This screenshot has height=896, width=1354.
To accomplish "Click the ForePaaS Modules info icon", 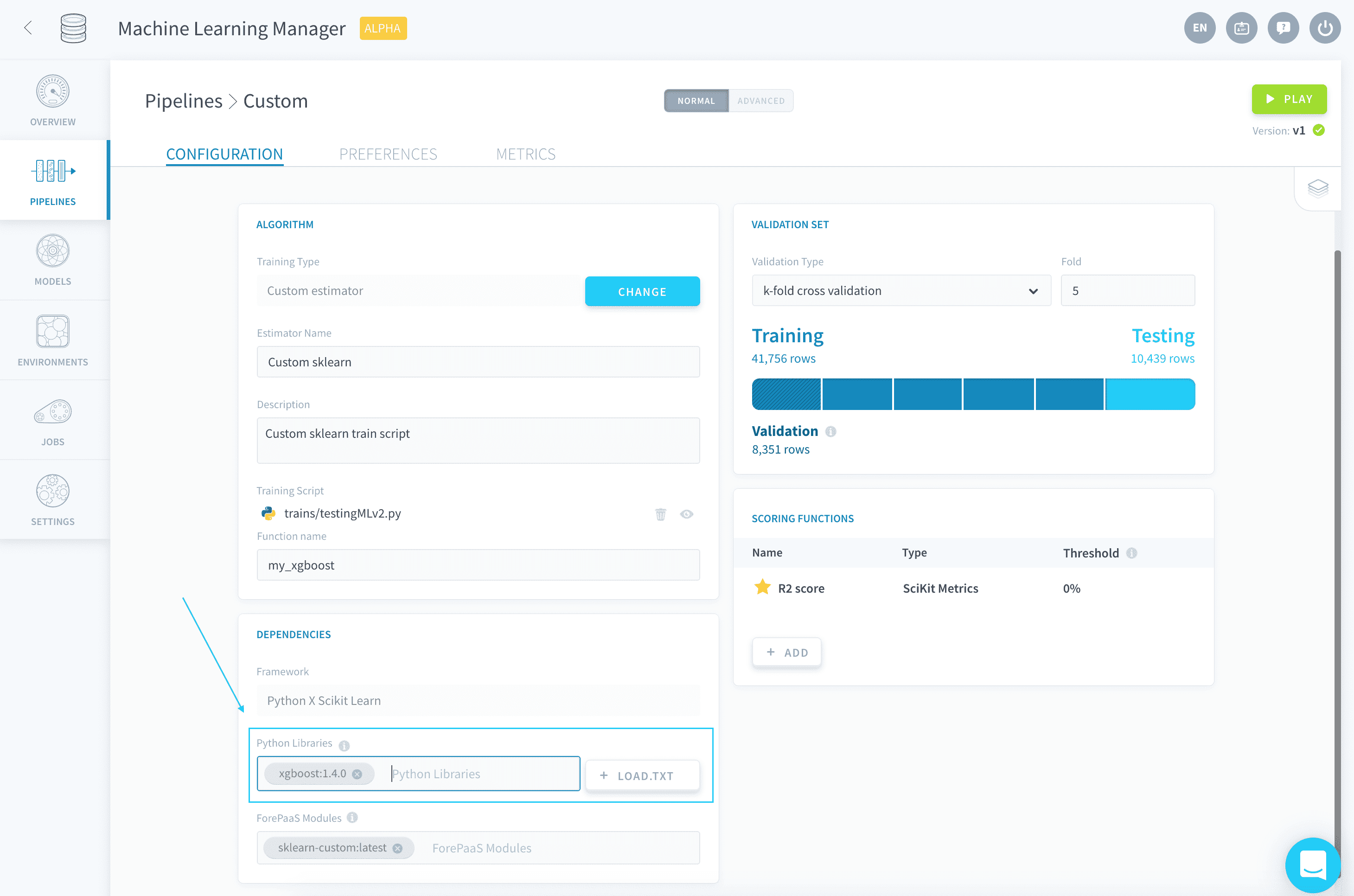I will click(x=352, y=818).
